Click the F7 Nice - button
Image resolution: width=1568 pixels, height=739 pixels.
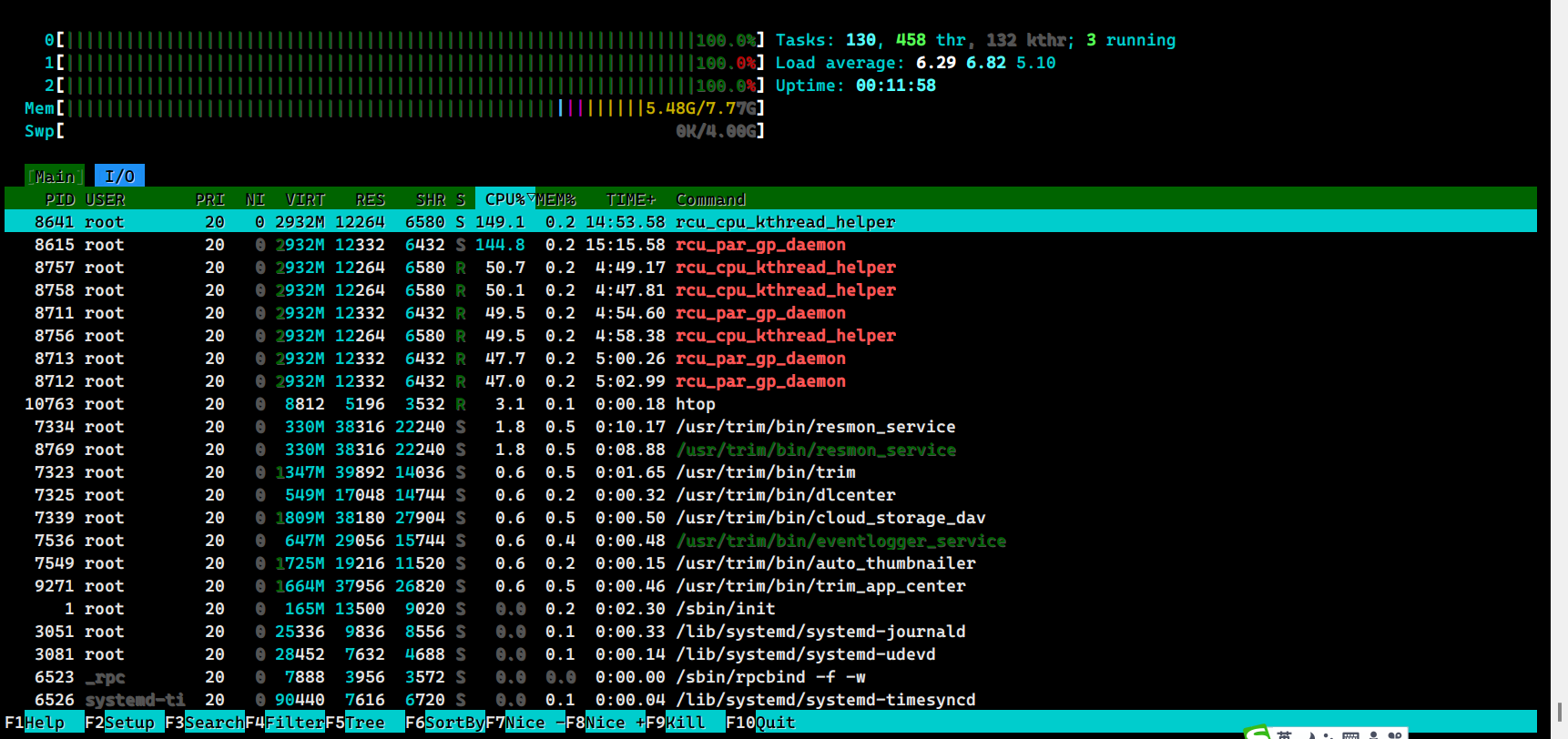525,723
